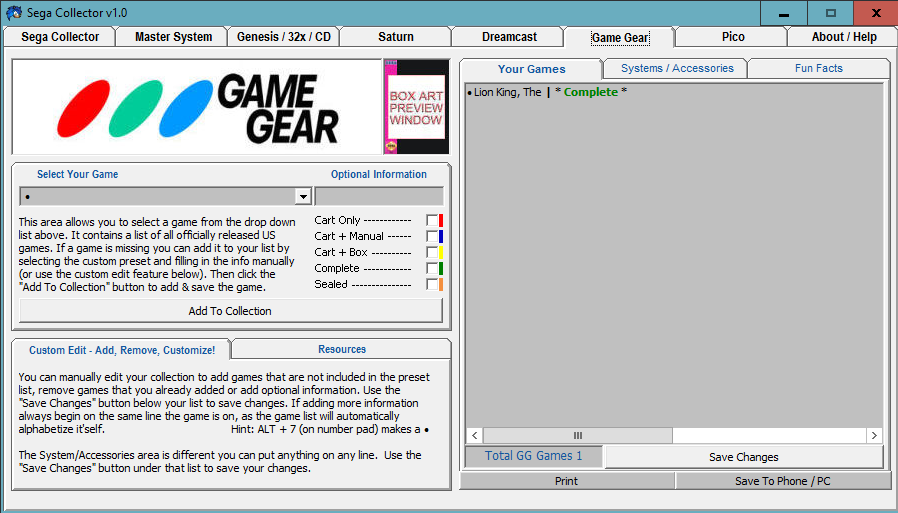Screen dimensions: 898x513
Task: Switch to the Pico tab
Action: click(733, 37)
